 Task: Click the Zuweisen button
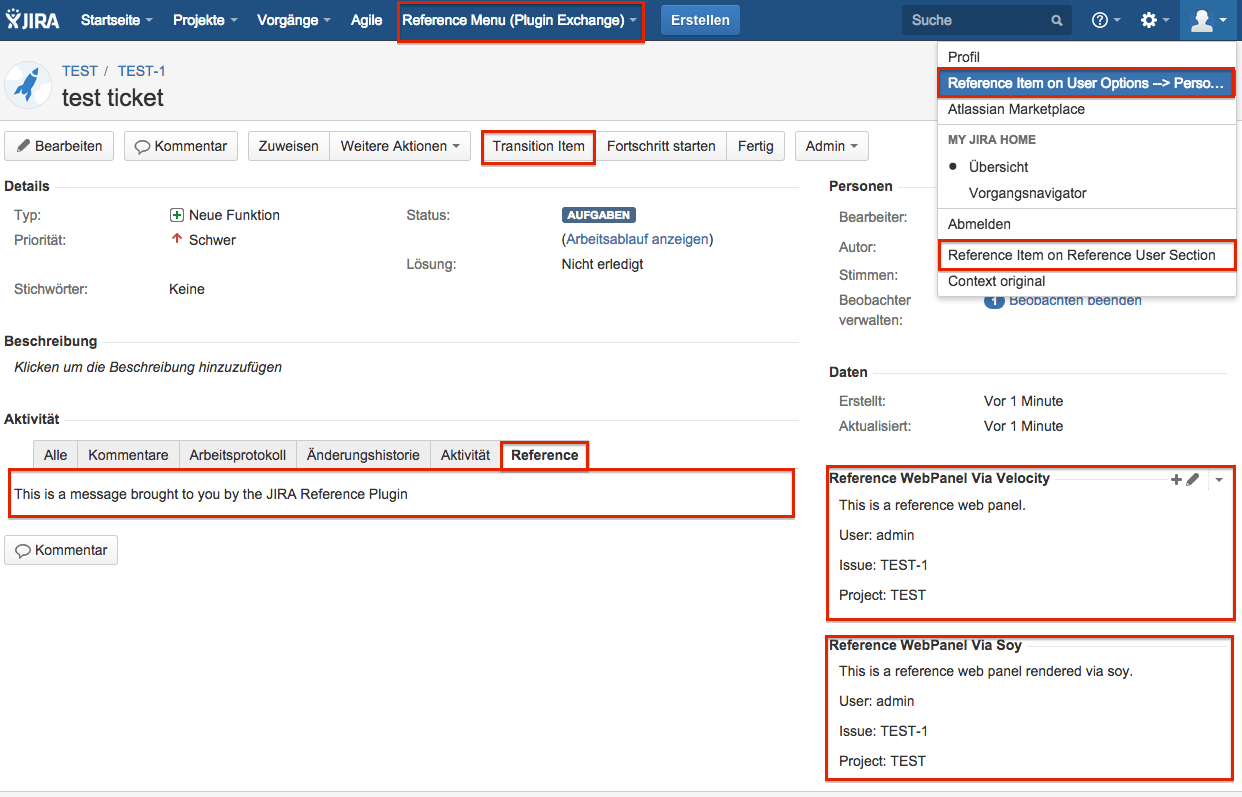coord(289,146)
